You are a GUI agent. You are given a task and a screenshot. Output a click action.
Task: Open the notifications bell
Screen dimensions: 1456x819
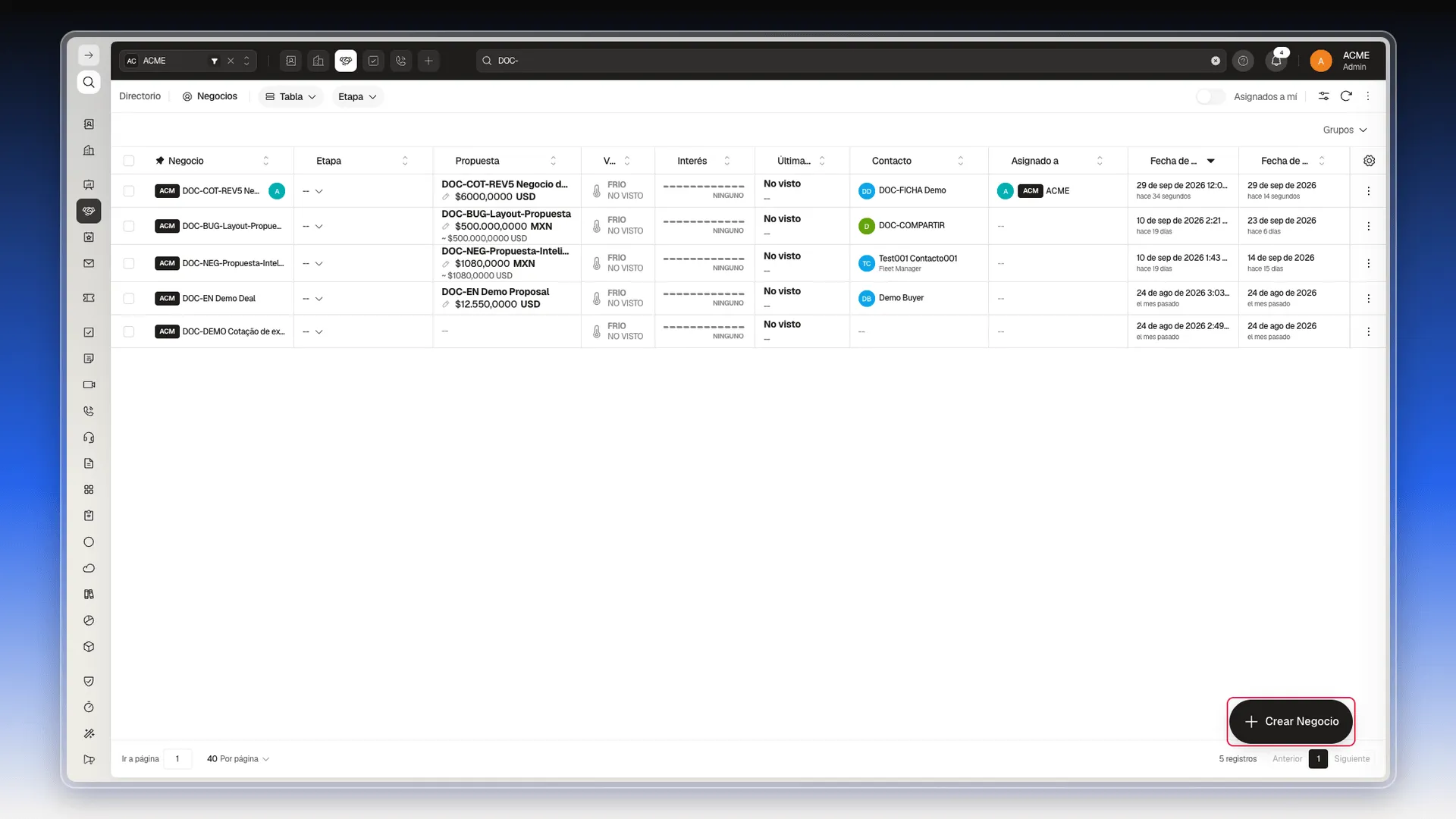click(x=1276, y=61)
